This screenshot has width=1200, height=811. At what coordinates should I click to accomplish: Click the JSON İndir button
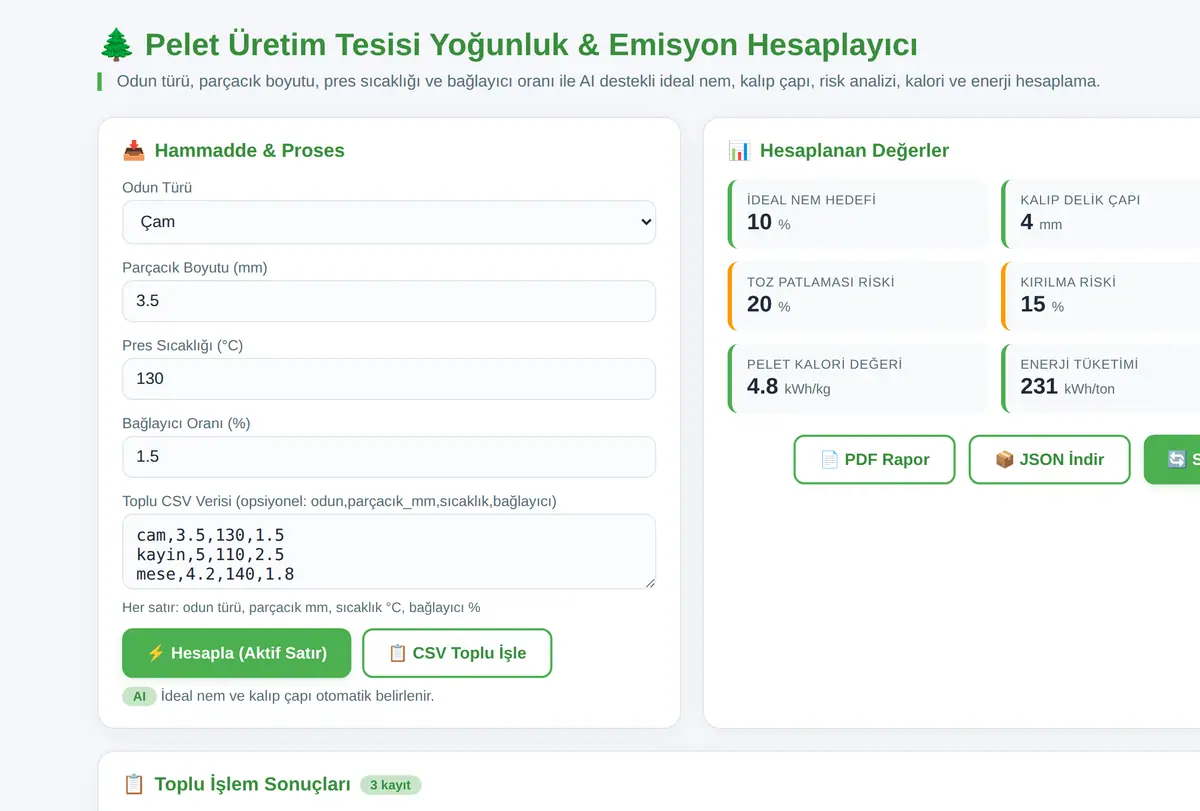tap(1050, 460)
